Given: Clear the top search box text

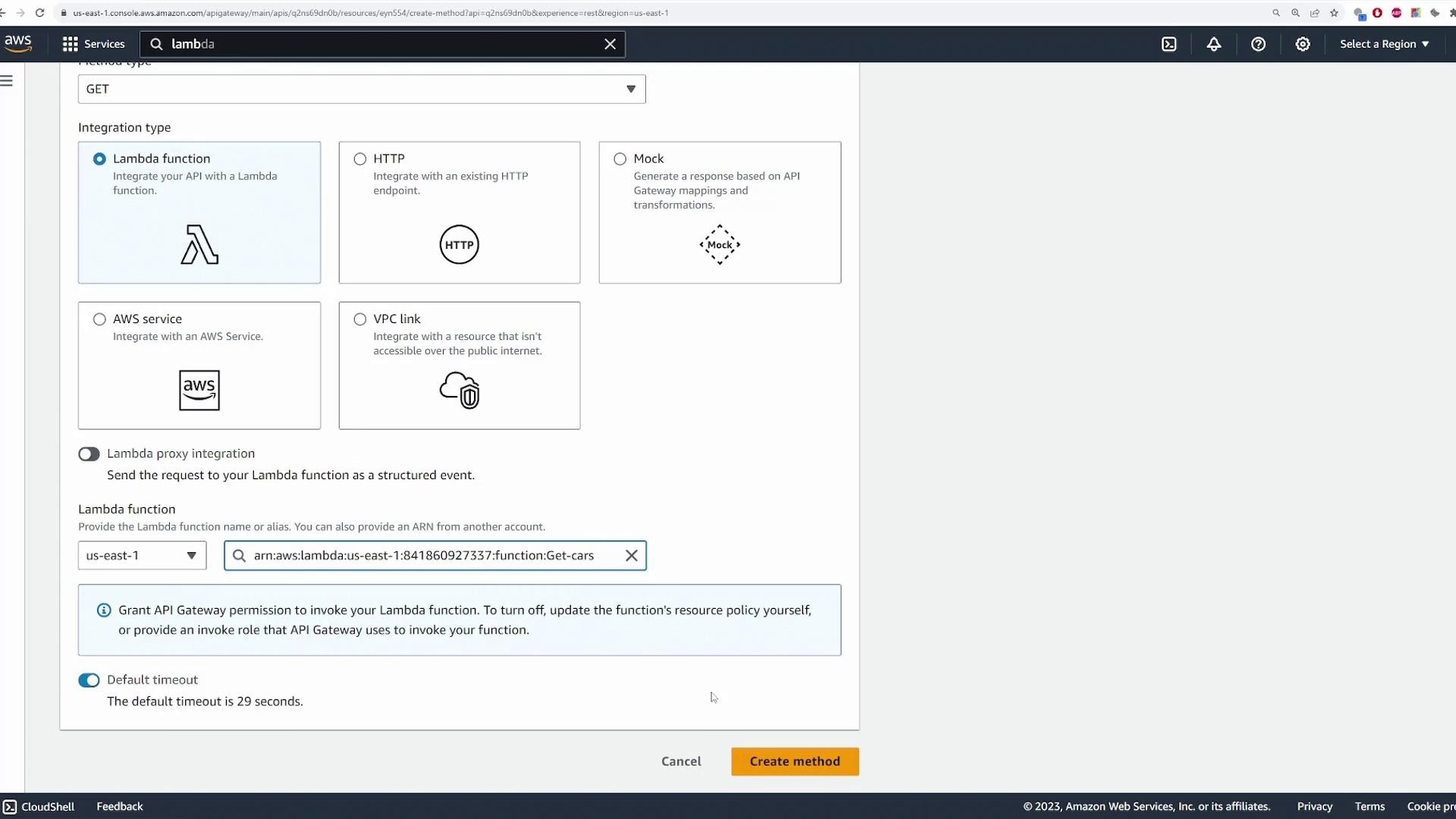Looking at the screenshot, I should coord(610,44).
